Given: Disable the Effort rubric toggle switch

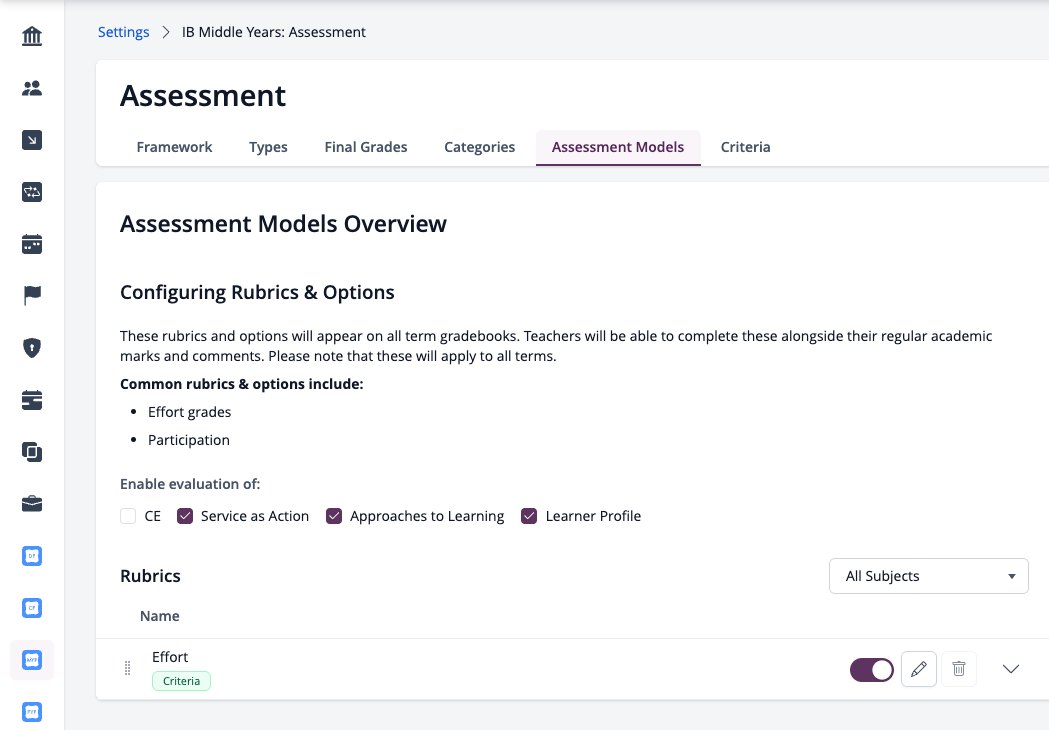Looking at the screenshot, I should tap(872, 670).
